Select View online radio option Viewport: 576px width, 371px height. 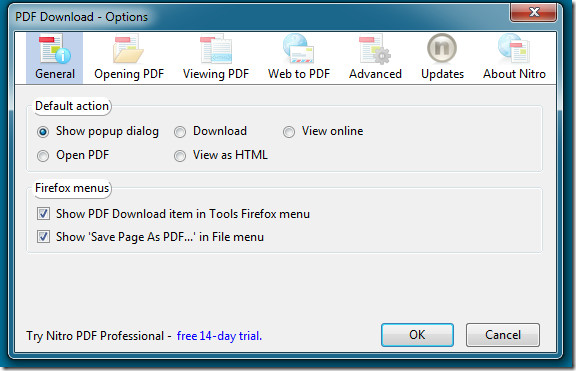click(289, 132)
